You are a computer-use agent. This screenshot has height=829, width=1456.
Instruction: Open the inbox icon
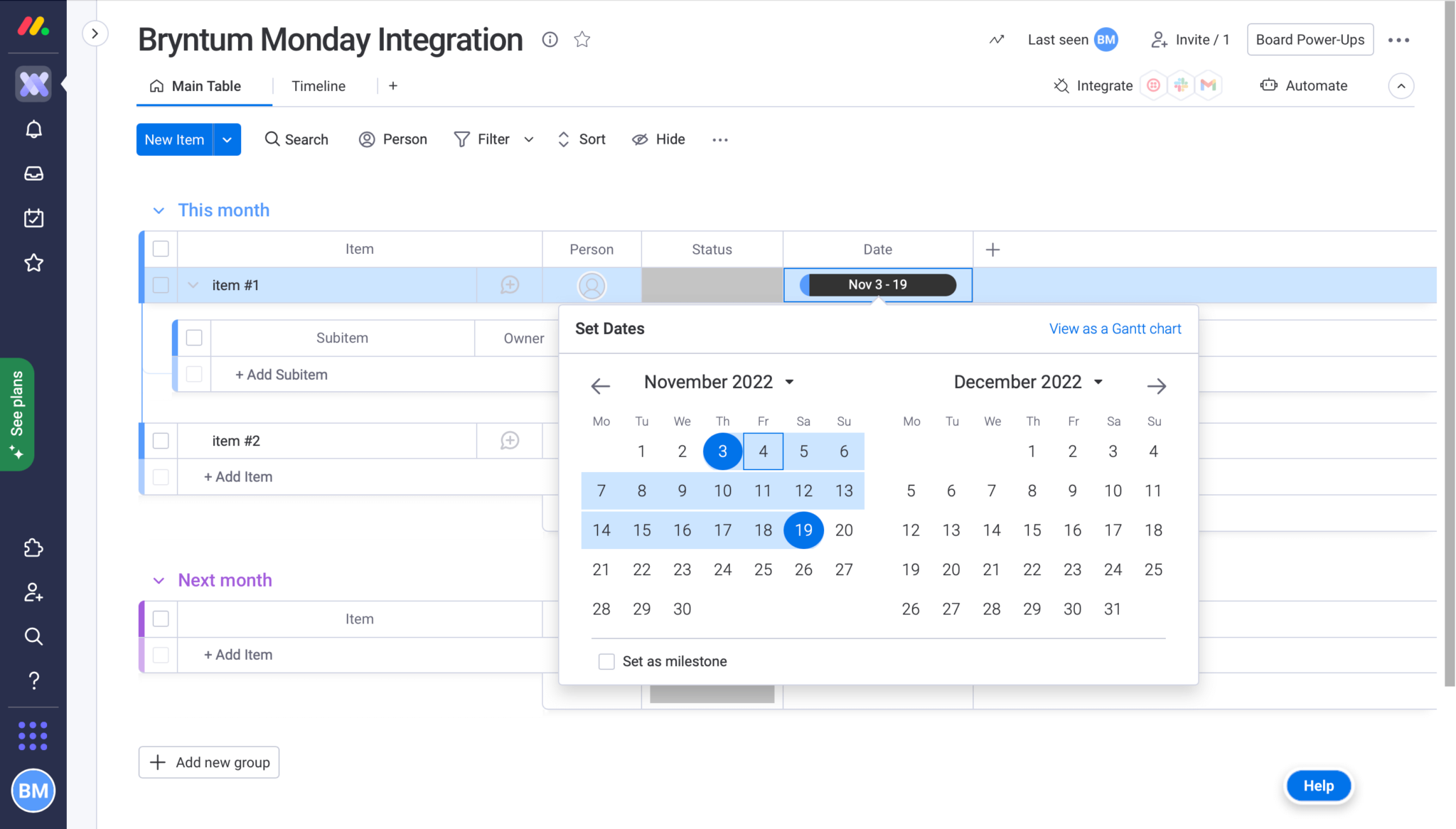[x=33, y=173]
